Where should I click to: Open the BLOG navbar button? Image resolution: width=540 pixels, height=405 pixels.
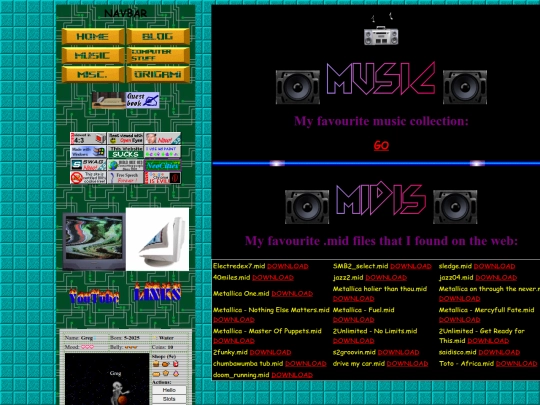coord(158,36)
